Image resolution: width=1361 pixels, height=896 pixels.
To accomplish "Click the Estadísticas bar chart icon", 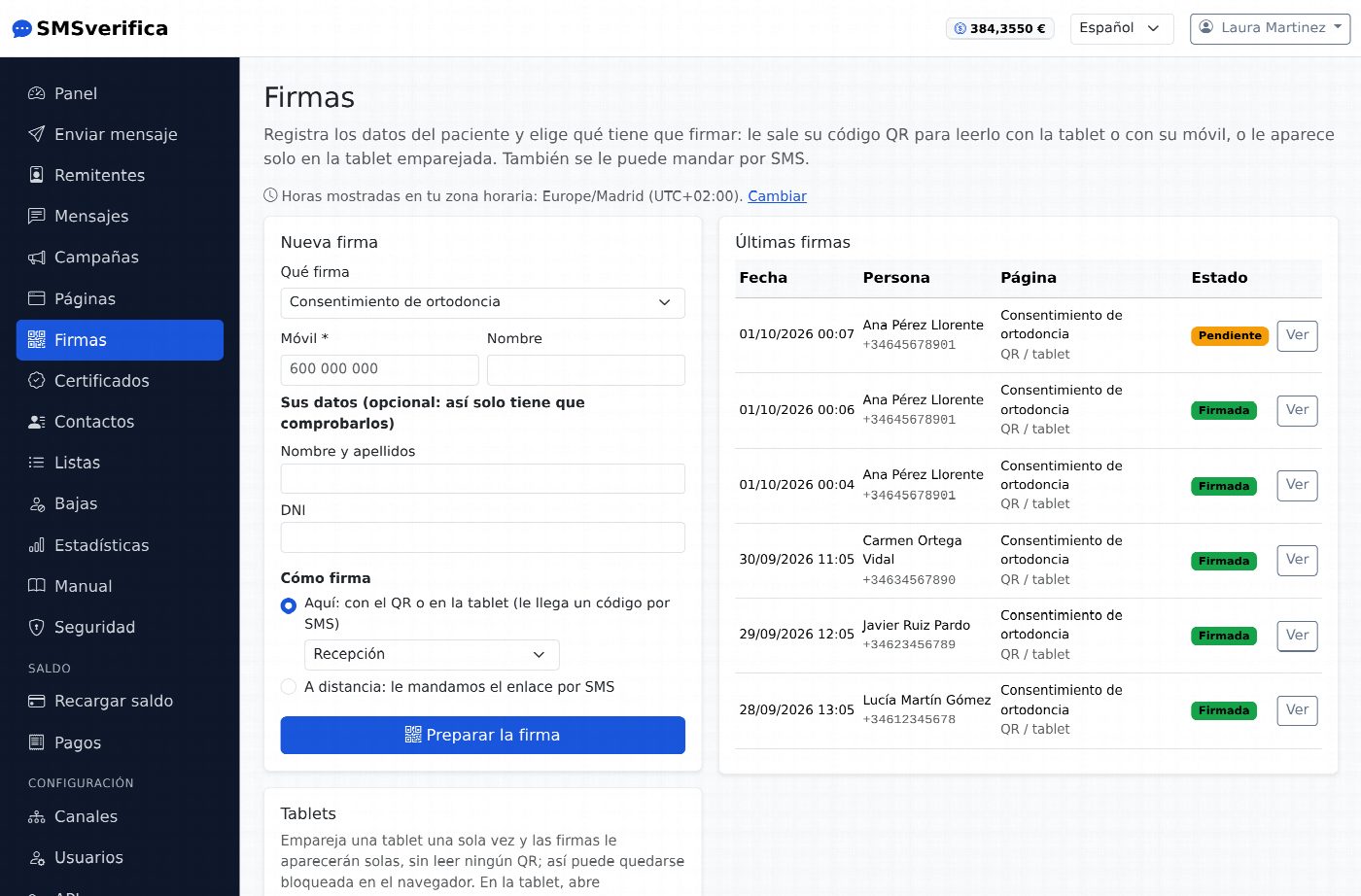I will [37, 545].
